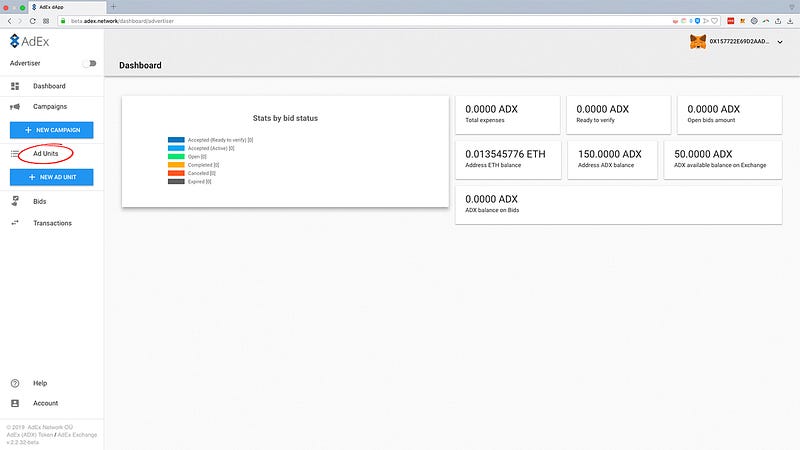
Task: Open the Account page
Action: 45,403
